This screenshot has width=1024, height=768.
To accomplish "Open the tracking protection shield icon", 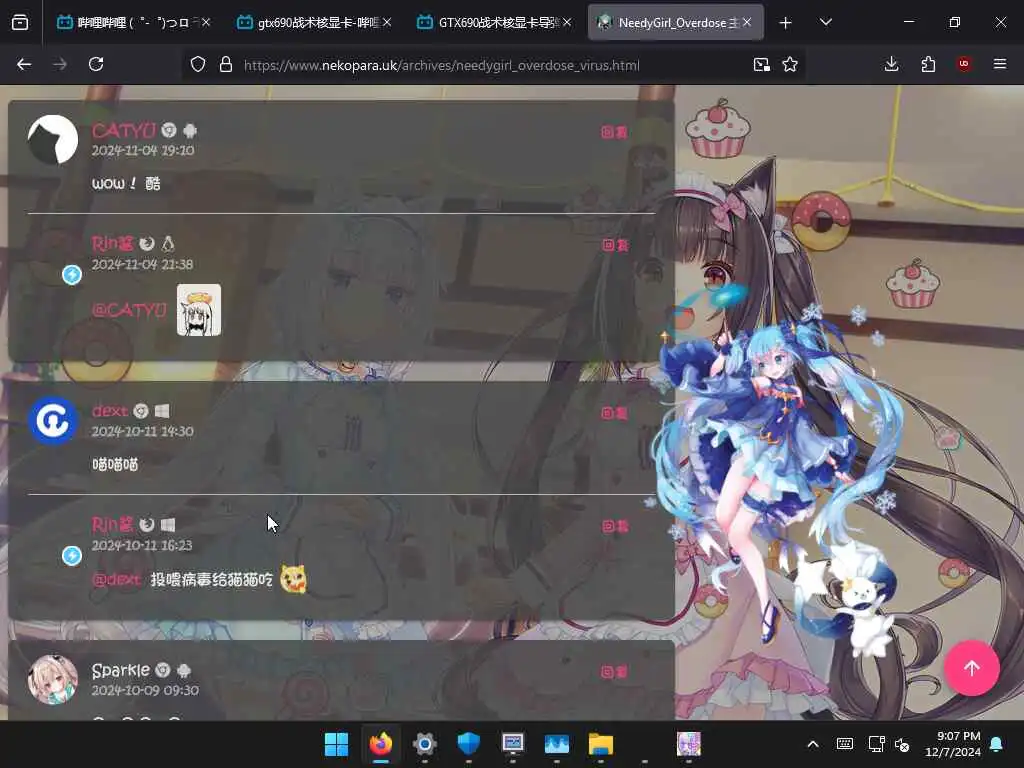I will [198, 65].
